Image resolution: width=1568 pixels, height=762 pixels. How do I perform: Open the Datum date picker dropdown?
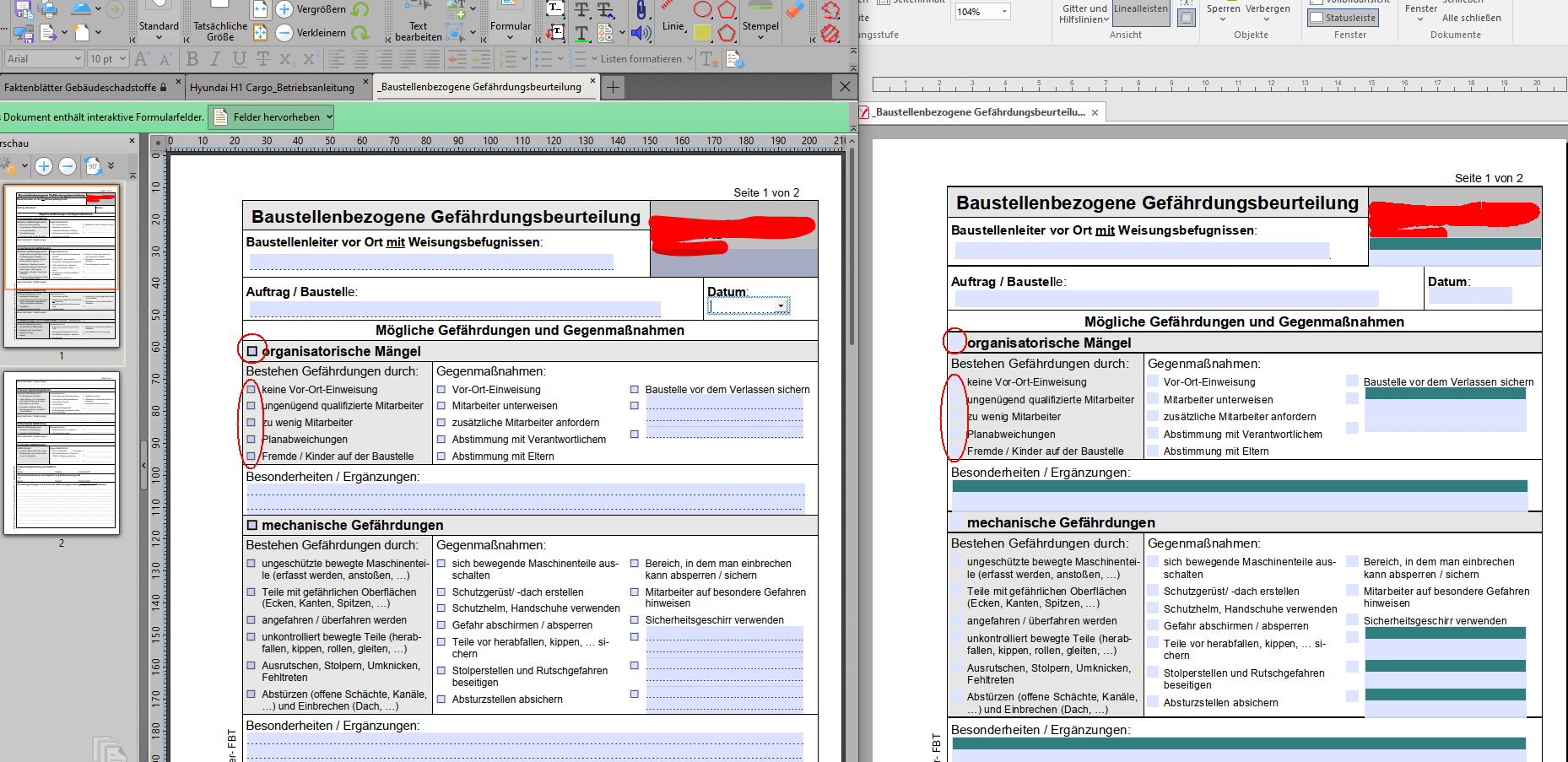click(x=781, y=305)
